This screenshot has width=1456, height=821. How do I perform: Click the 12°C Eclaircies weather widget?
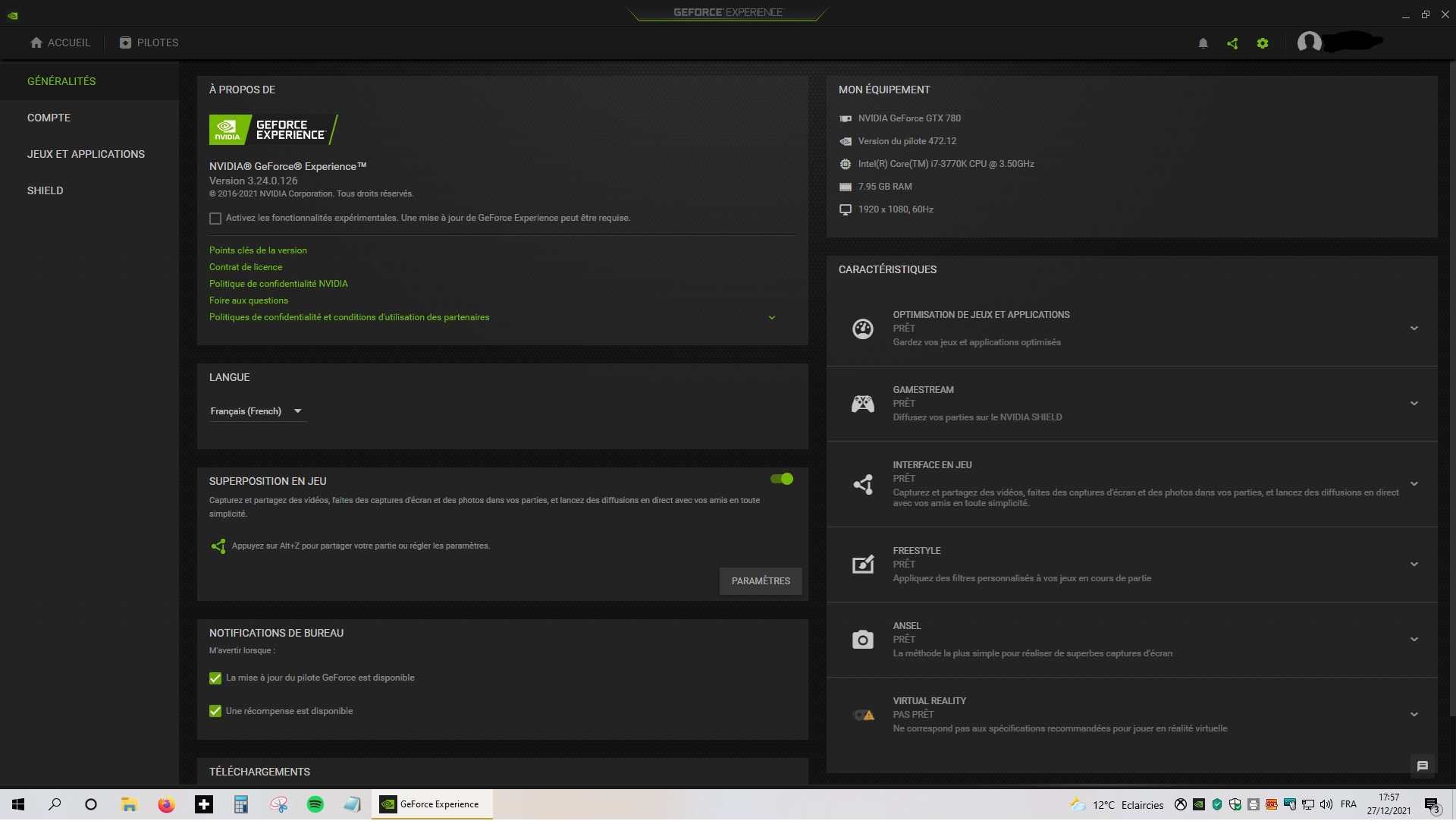(1116, 805)
